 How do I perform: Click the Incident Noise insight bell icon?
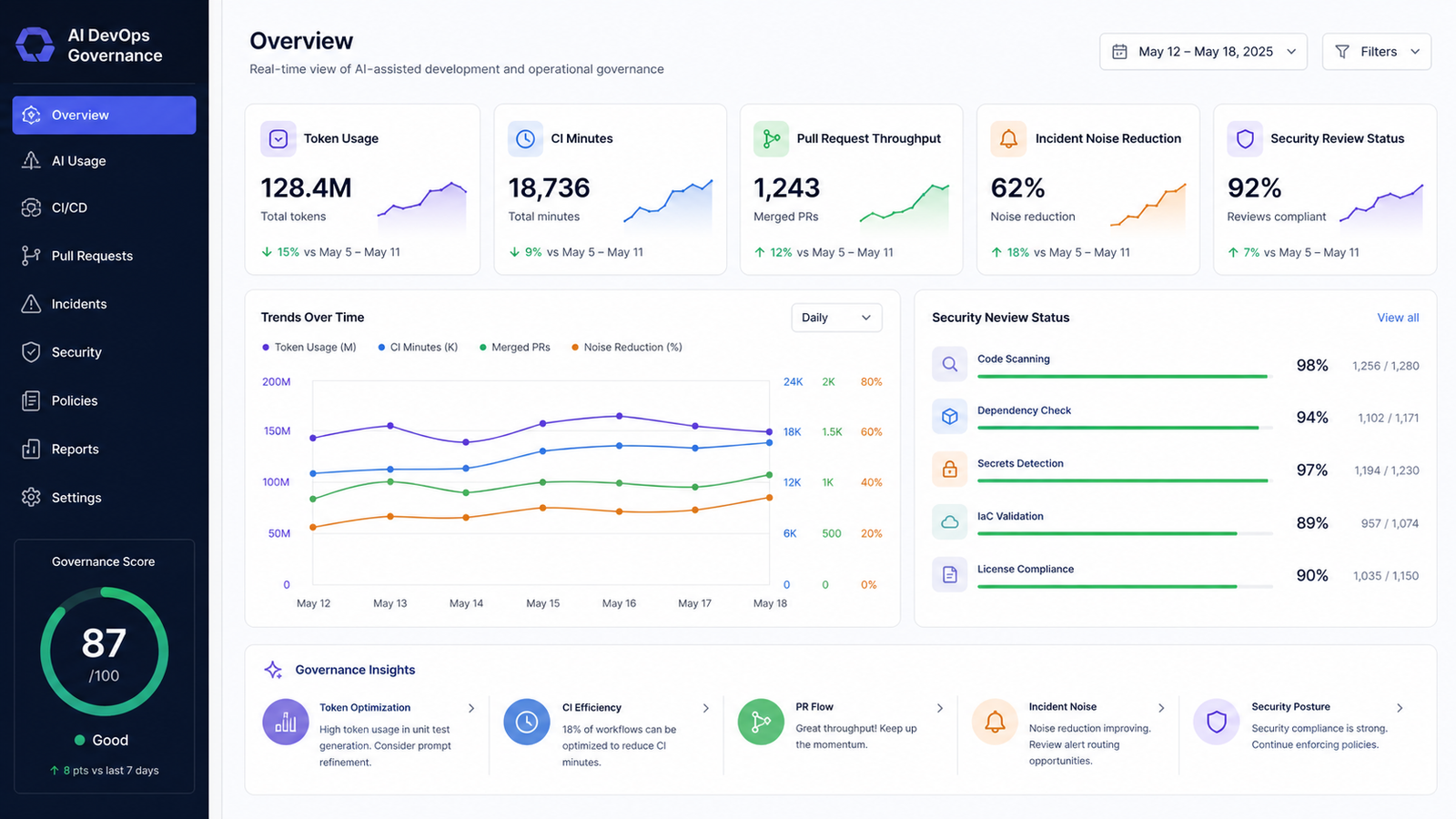pyautogui.click(x=995, y=722)
